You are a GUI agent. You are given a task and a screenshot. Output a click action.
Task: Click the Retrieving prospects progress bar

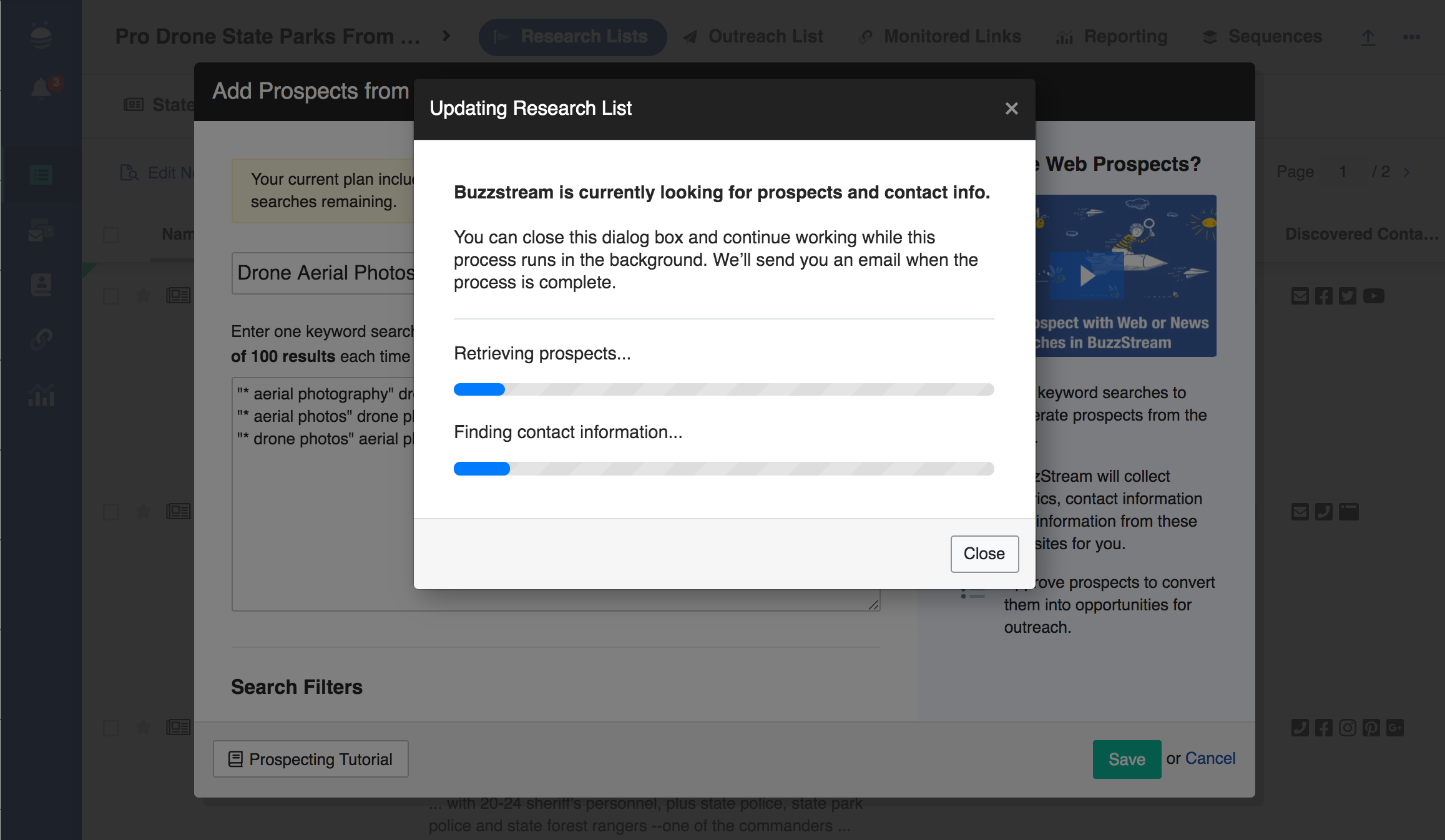click(x=723, y=389)
